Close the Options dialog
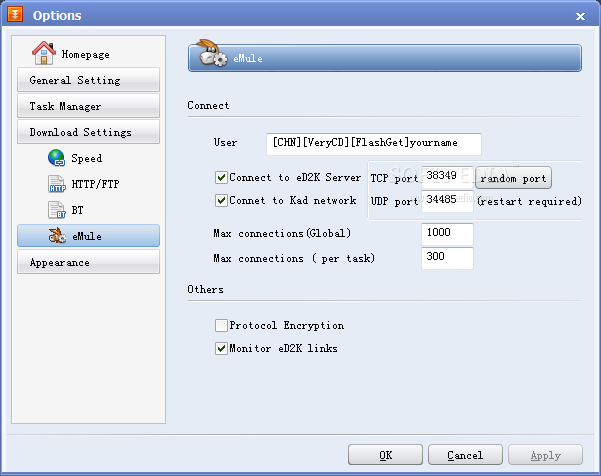The height and width of the screenshot is (476, 601). click(x=580, y=16)
